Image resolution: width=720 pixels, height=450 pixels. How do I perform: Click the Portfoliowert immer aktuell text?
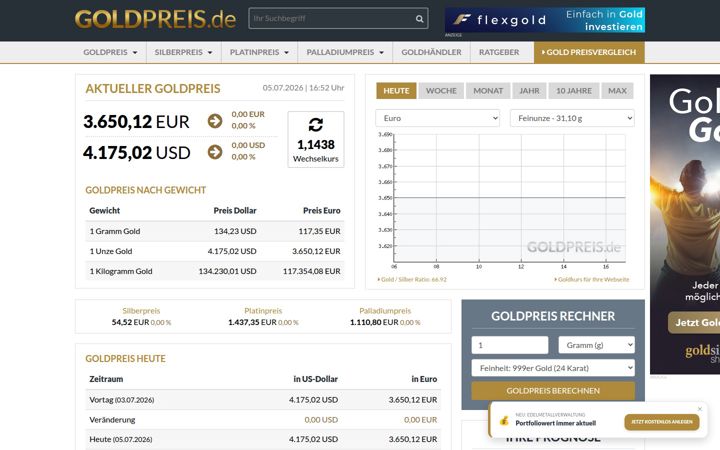pos(556,423)
